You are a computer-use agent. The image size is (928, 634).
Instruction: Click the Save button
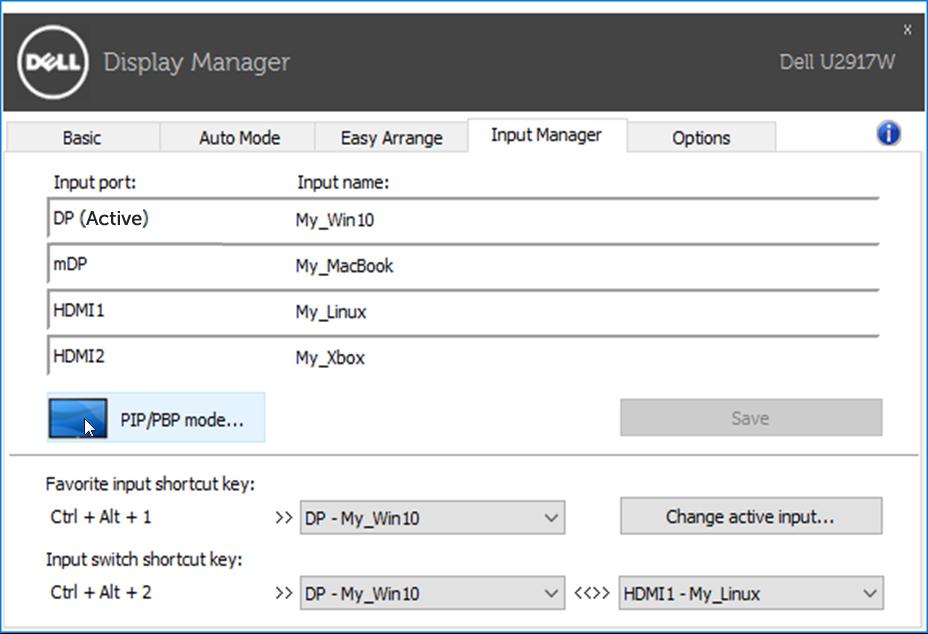click(x=751, y=418)
